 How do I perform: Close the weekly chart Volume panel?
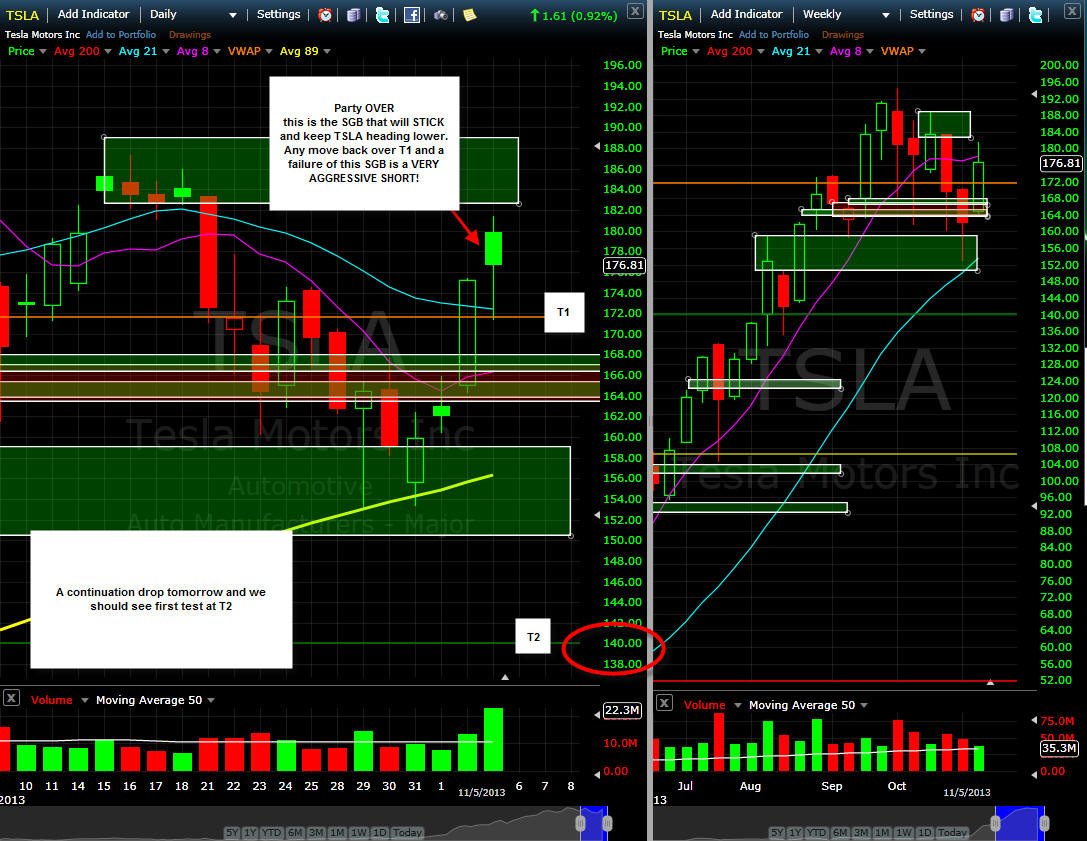(x=664, y=702)
